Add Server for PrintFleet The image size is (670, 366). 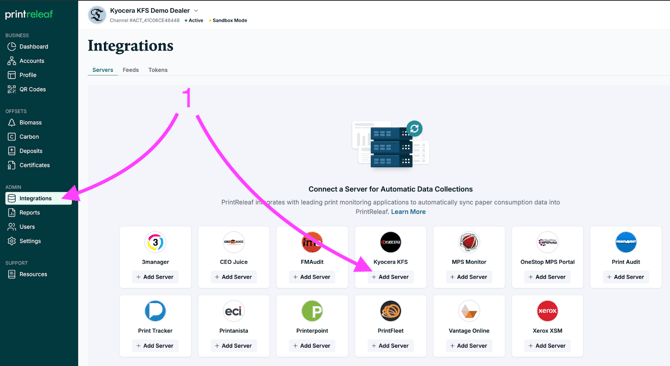pos(391,346)
